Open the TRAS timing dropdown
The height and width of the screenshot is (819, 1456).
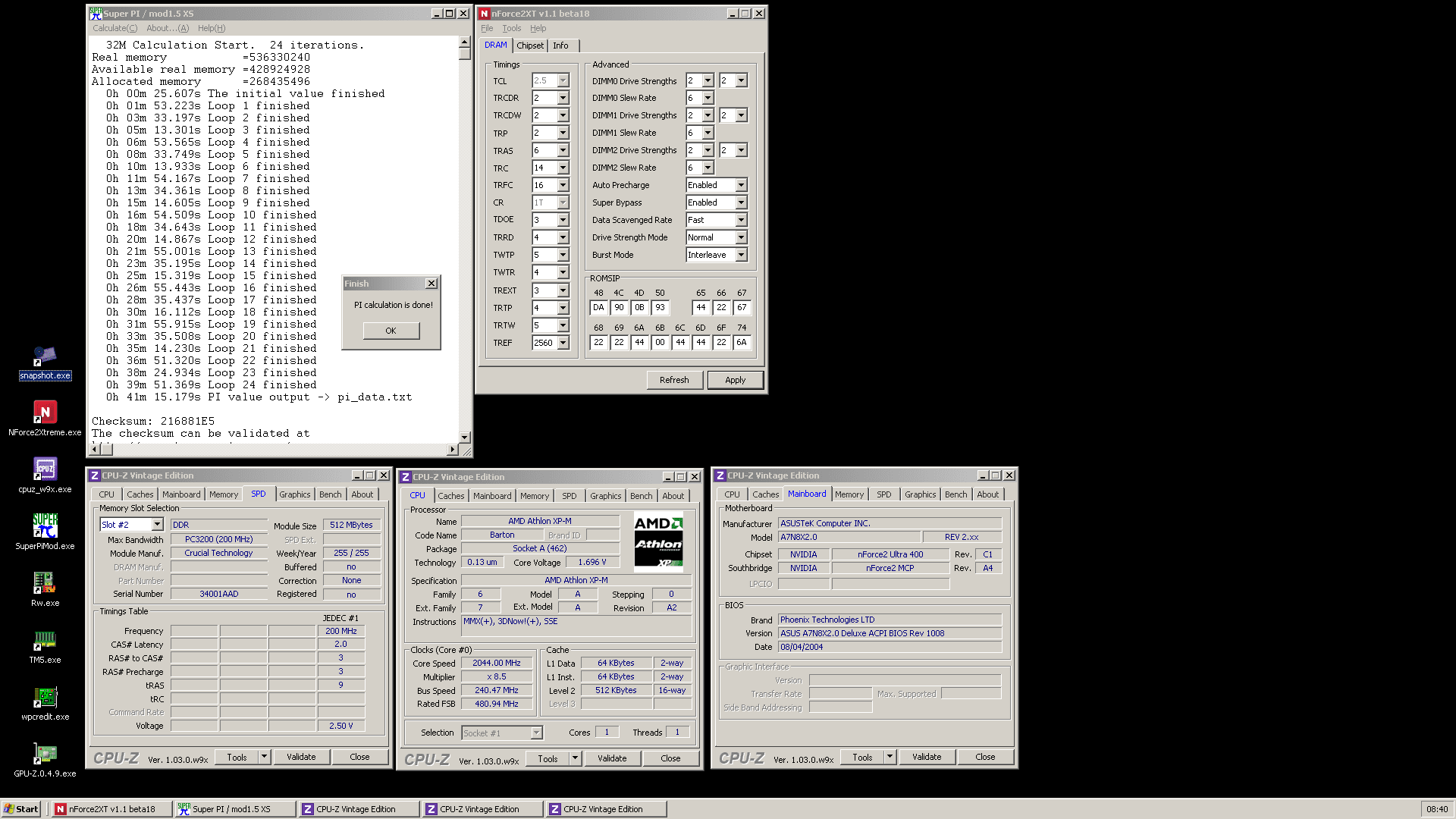[563, 150]
